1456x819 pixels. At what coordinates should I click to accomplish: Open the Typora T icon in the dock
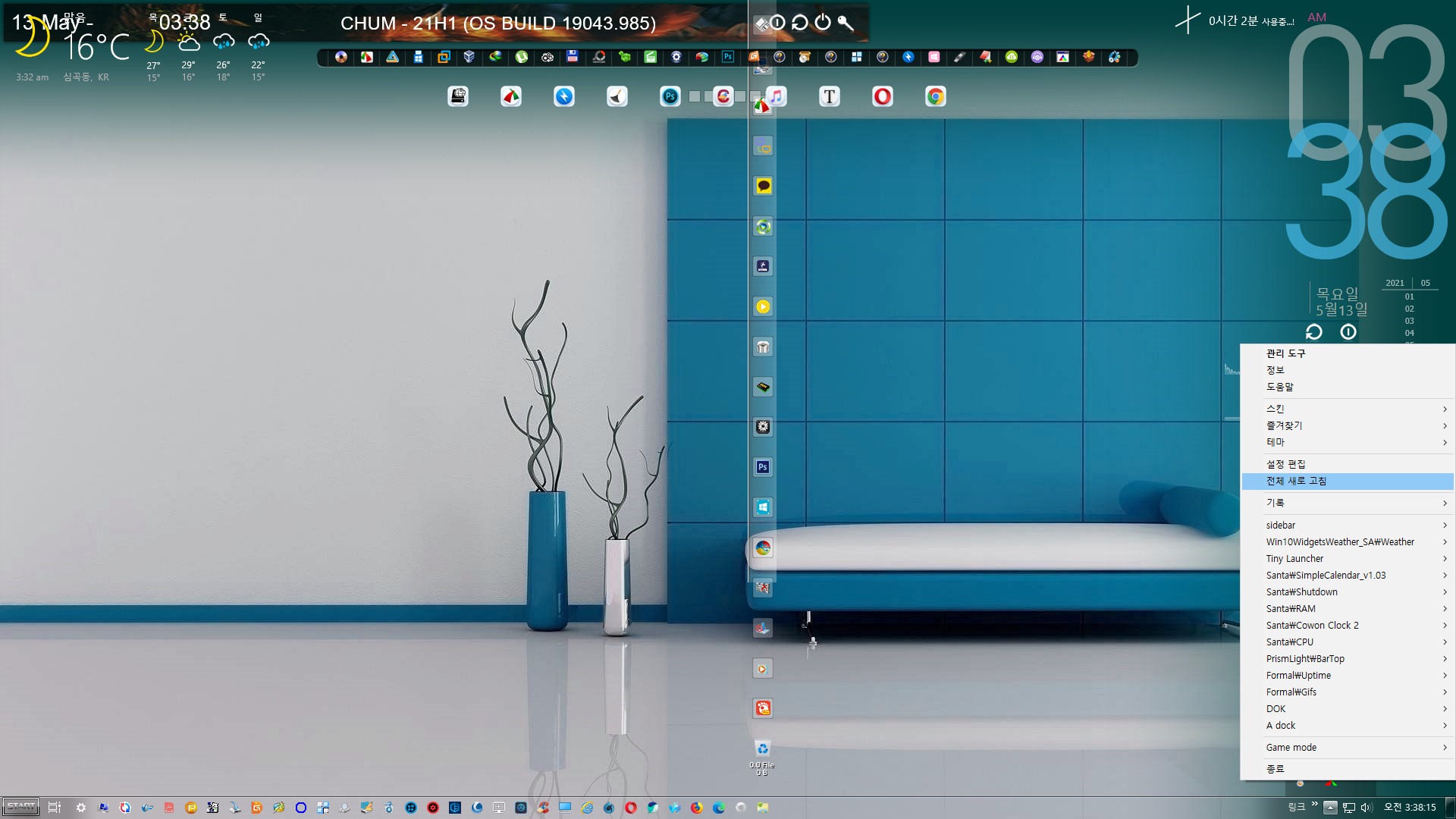829,96
